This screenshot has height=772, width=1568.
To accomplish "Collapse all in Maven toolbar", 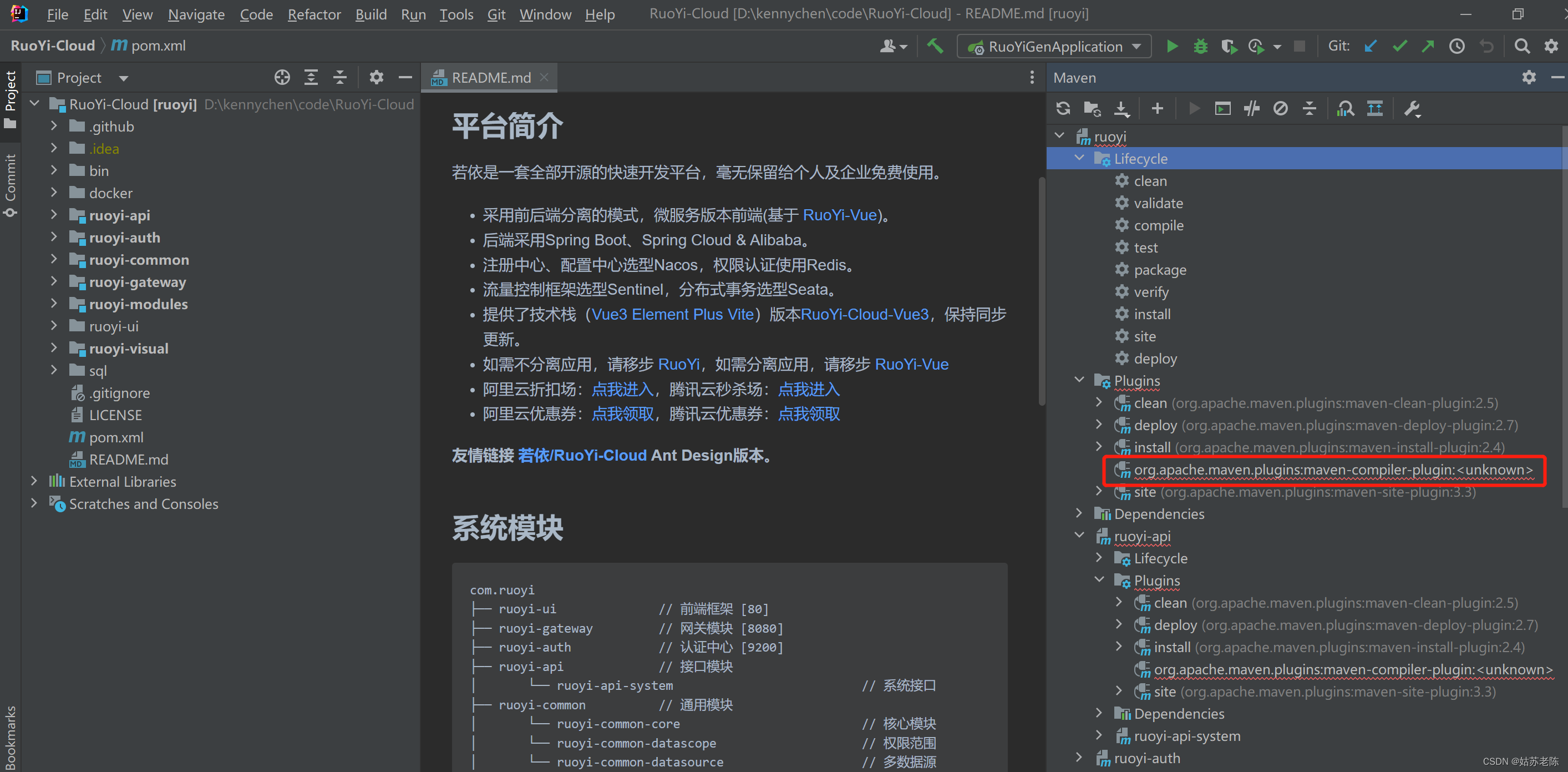I will coord(1310,108).
